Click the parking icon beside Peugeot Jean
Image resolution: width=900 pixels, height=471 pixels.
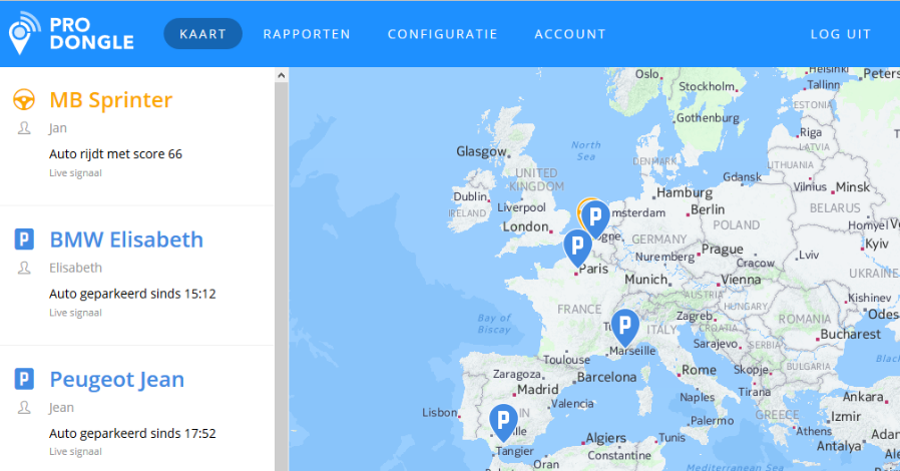pos(24,380)
